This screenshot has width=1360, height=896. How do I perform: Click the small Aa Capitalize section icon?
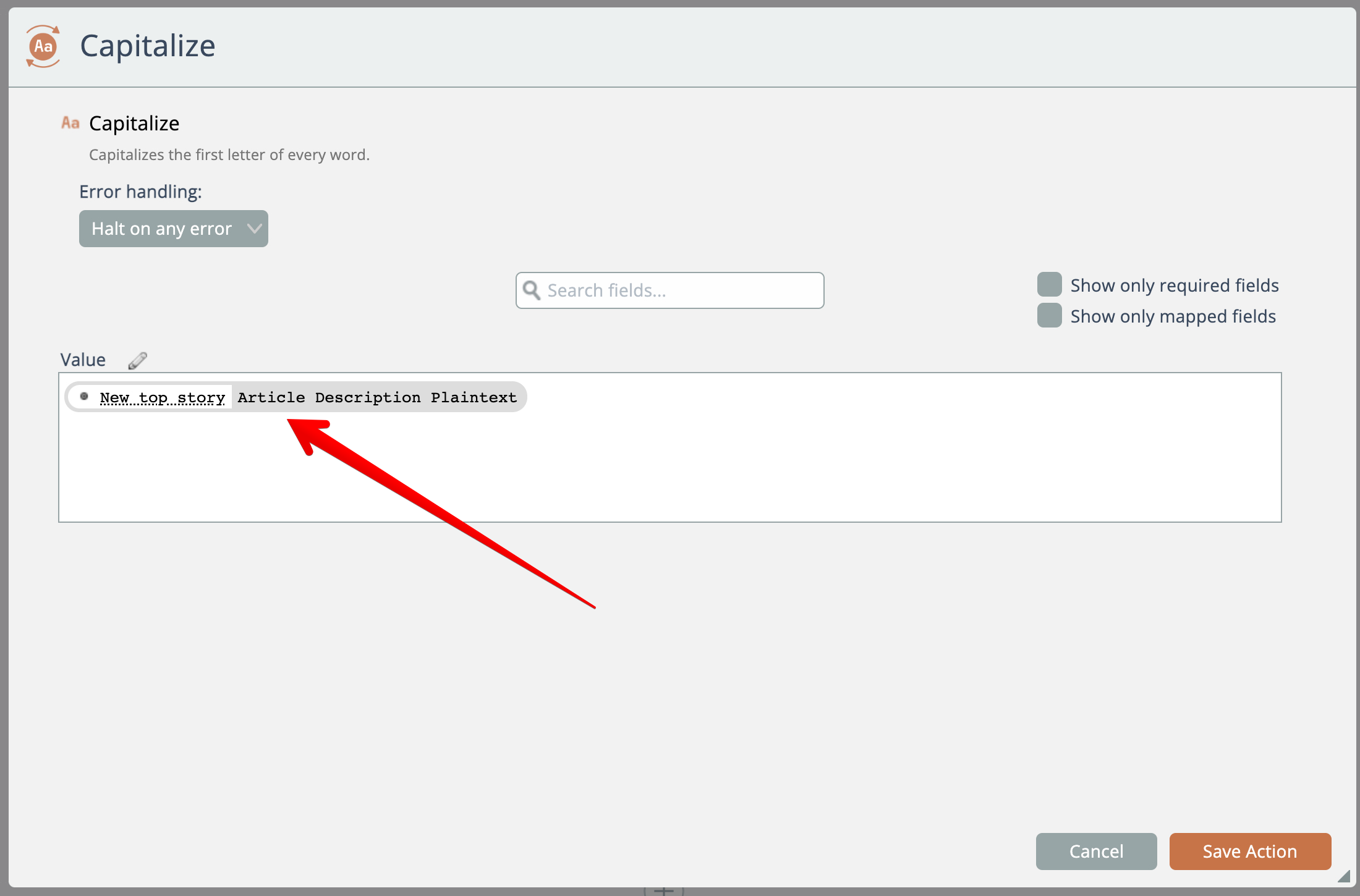pyautogui.click(x=70, y=123)
